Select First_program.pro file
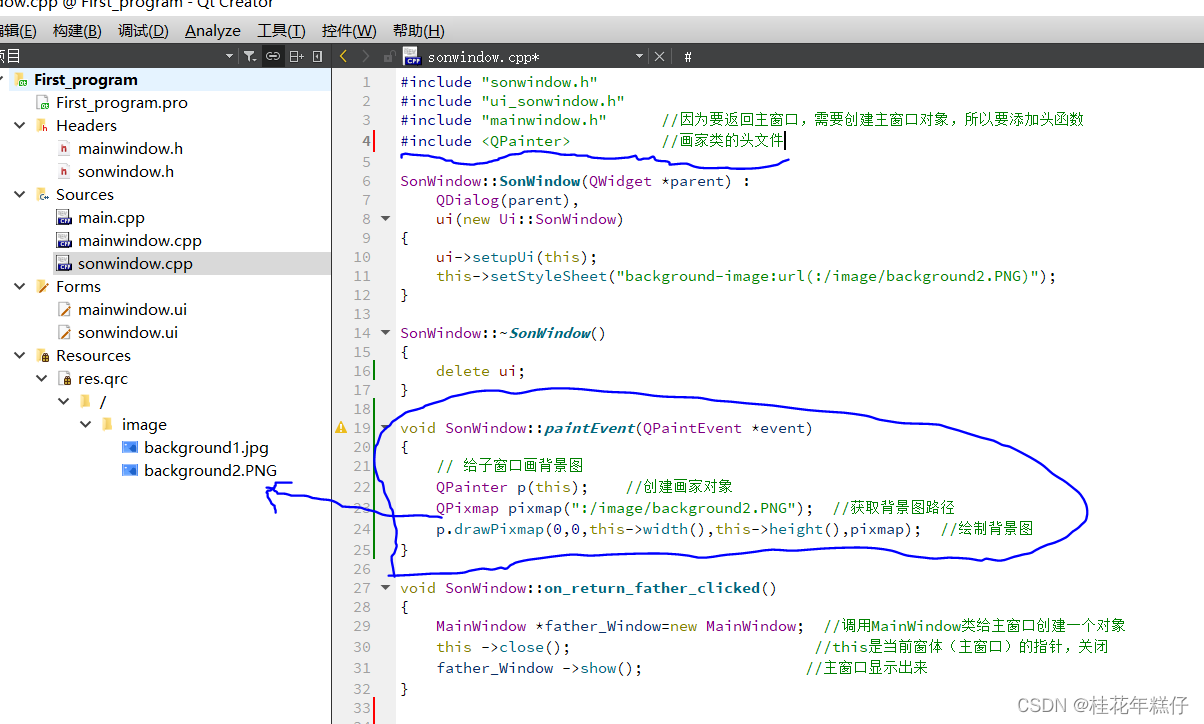Image resolution: width=1204 pixels, height=724 pixels. pyautogui.click(x=121, y=103)
